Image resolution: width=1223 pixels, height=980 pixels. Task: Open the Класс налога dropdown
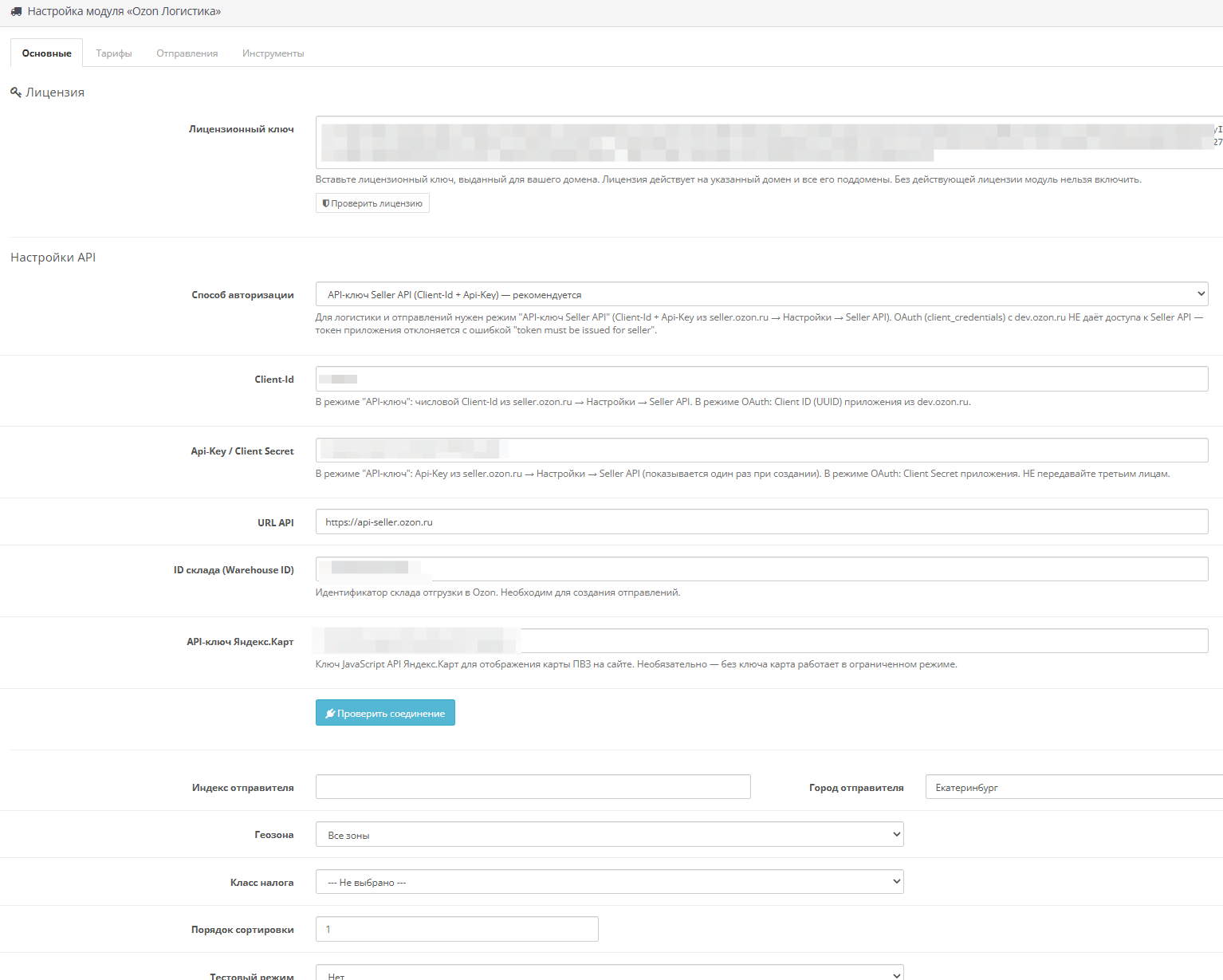click(x=610, y=882)
